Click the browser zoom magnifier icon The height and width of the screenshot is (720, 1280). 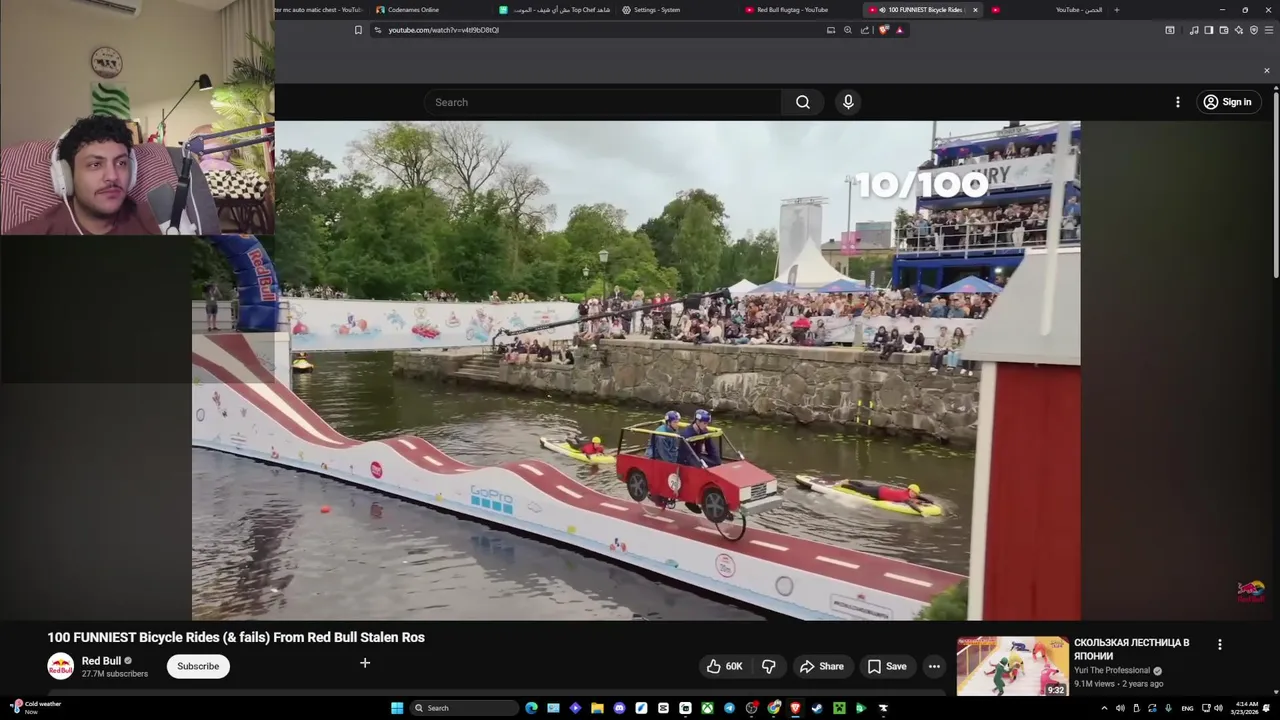click(x=848, y=30)
